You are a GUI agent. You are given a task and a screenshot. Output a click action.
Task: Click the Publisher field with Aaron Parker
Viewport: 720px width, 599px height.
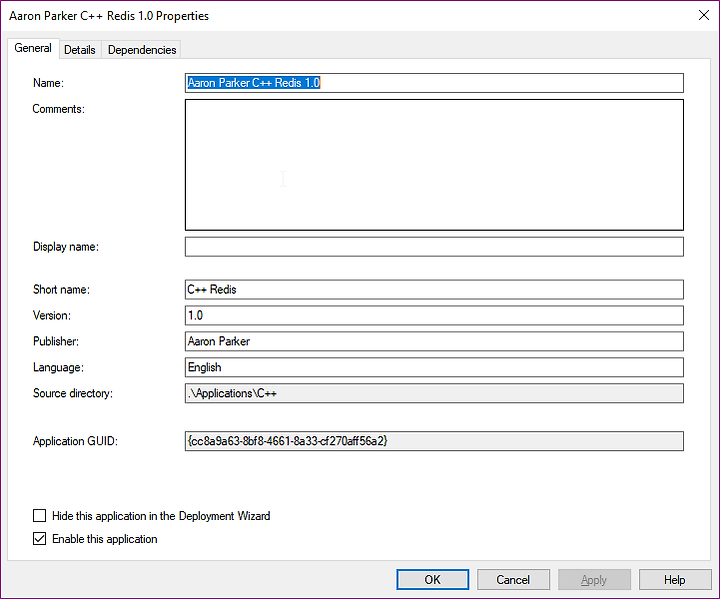(434, 341)
